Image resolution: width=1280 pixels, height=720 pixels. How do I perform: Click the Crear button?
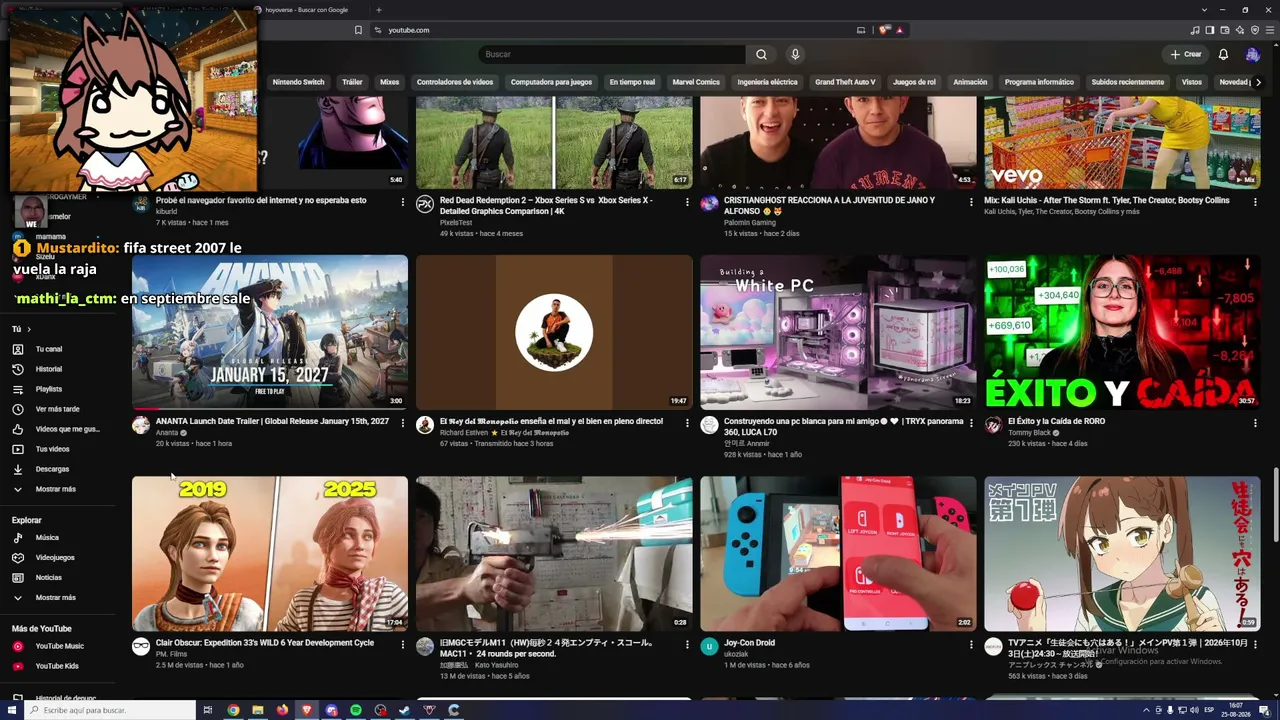[1185, 54]
